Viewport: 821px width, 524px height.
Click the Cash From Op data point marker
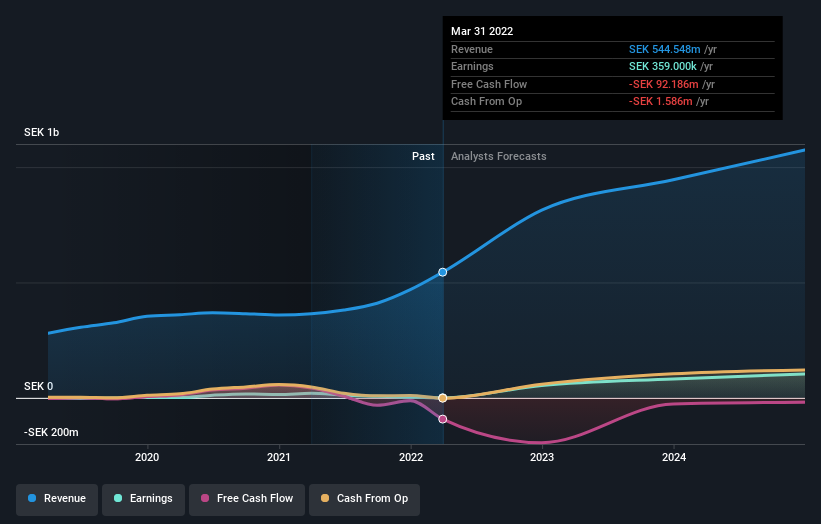(442, 398)
